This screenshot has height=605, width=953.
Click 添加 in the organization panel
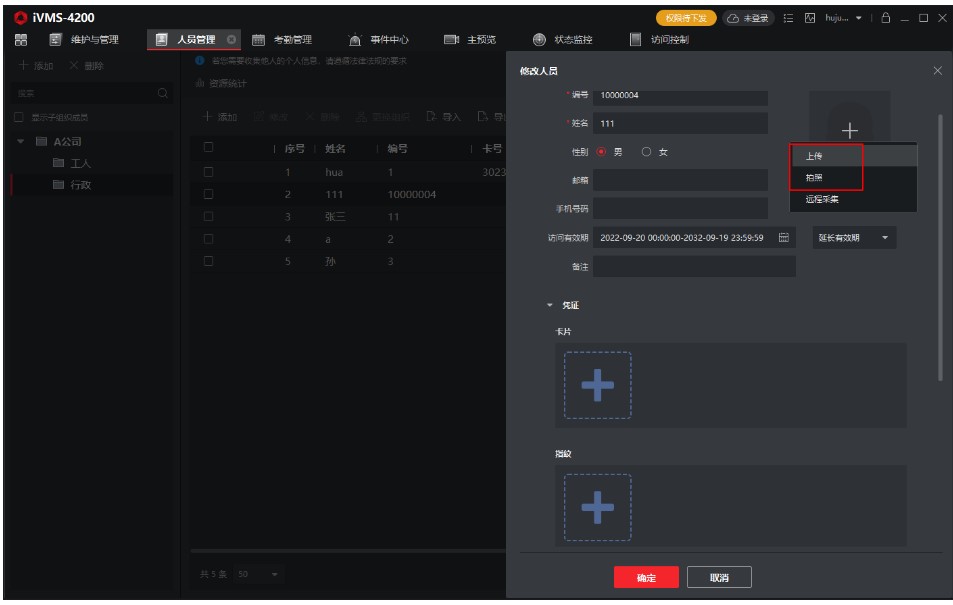click(x=36, y=66)
